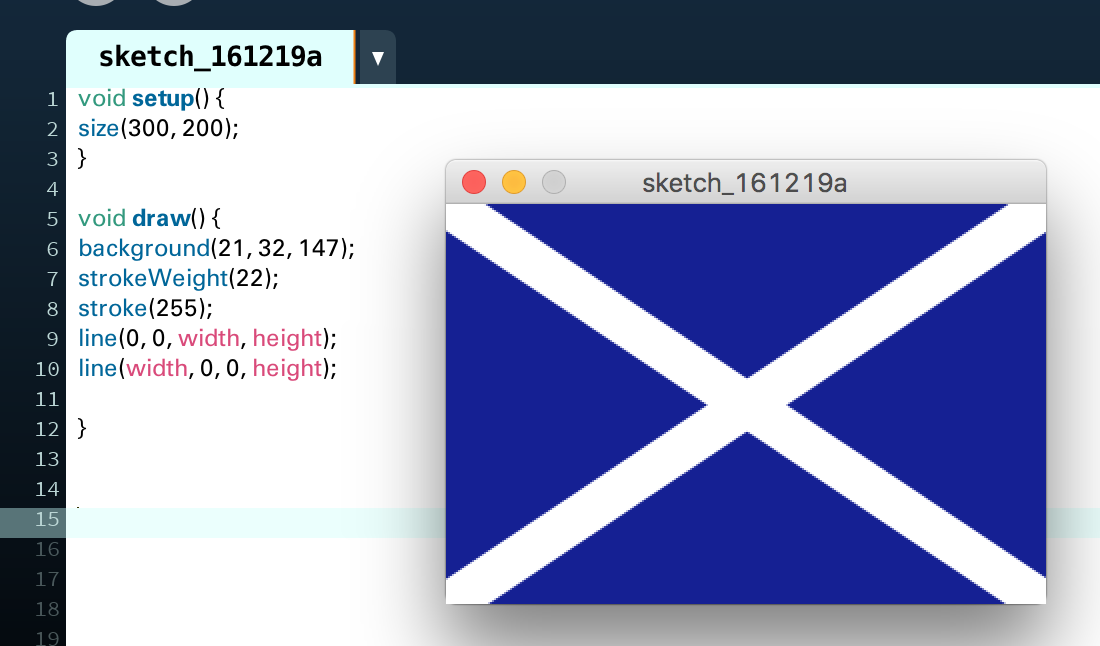This screenshot has width=1100, height=646.
Task: Click the word setup on line 1
Action: coord(163,98)
